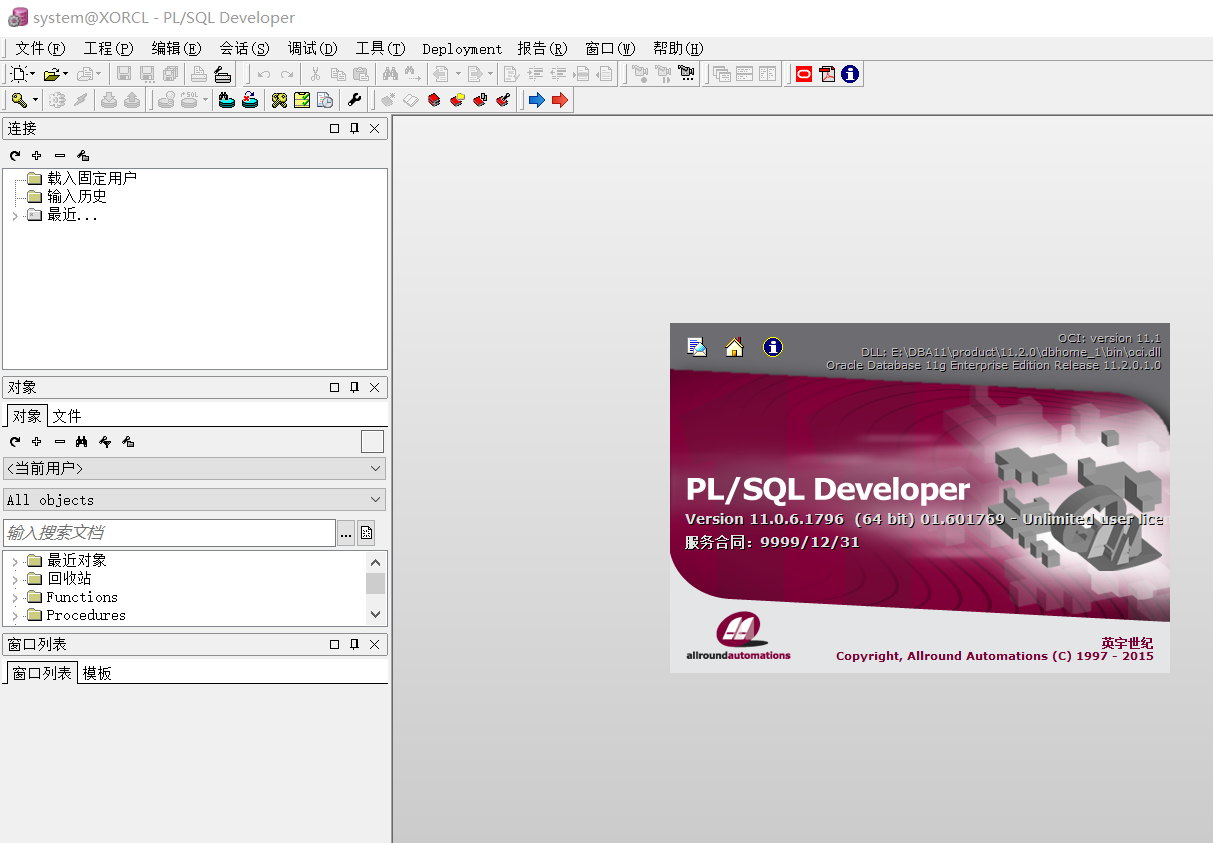The height and width of the screenshot is (843, 1213).
Task: Open the Deployment menu
Action: (x=462, y=49)
